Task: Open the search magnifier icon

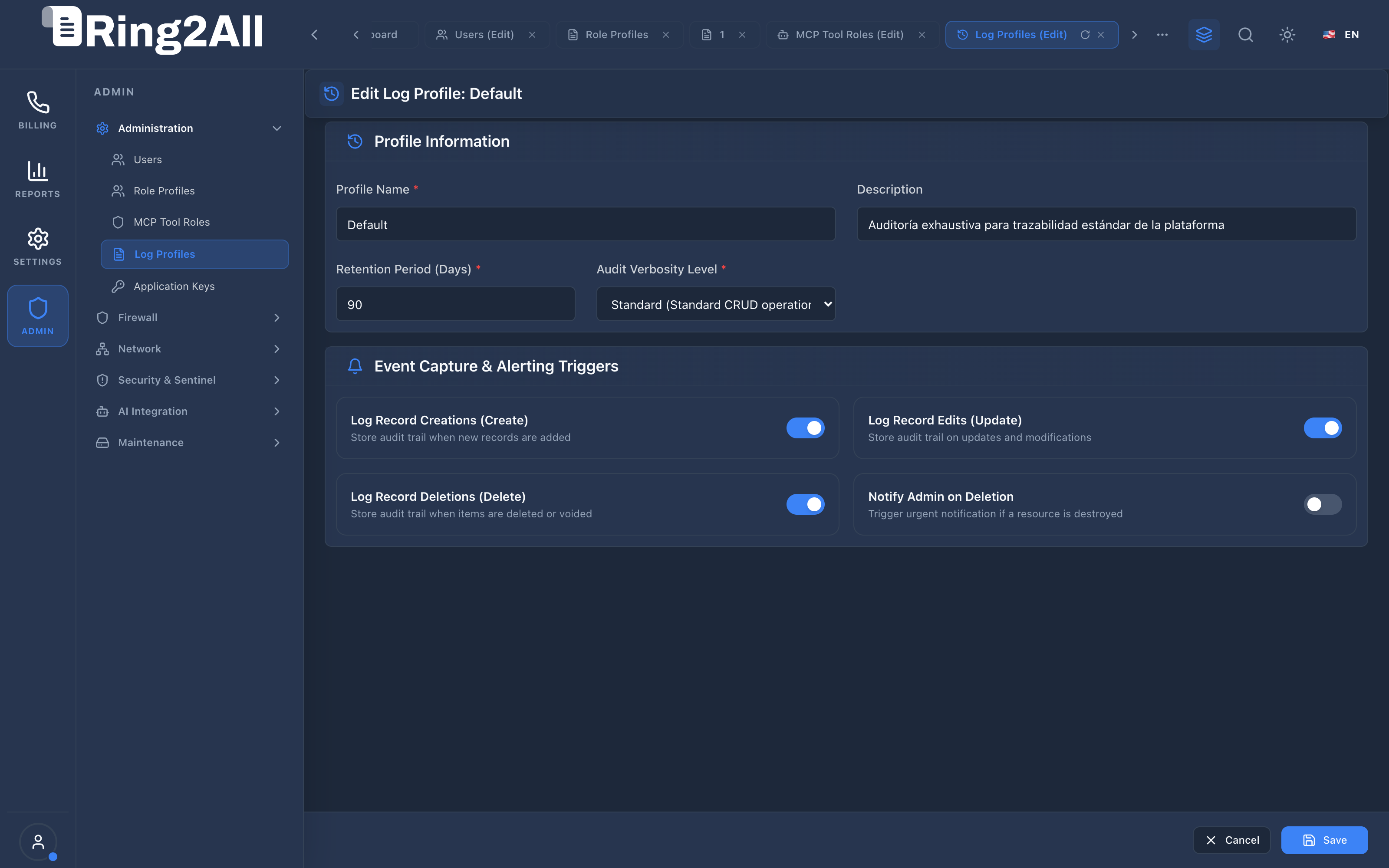Action: (1245, 34)
